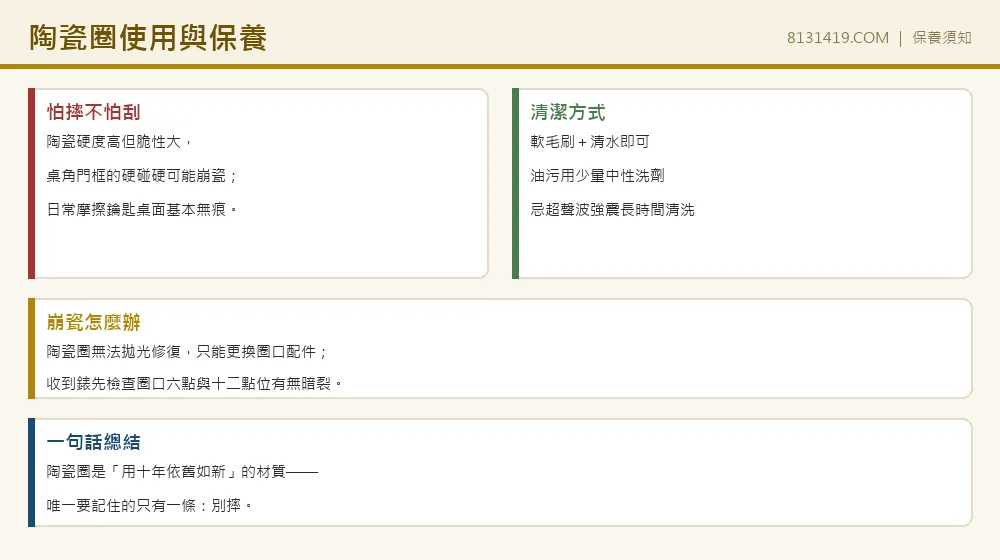Click the line 軟毛刷 + 清水即可
1000x560 pixels.
point(589,142)
